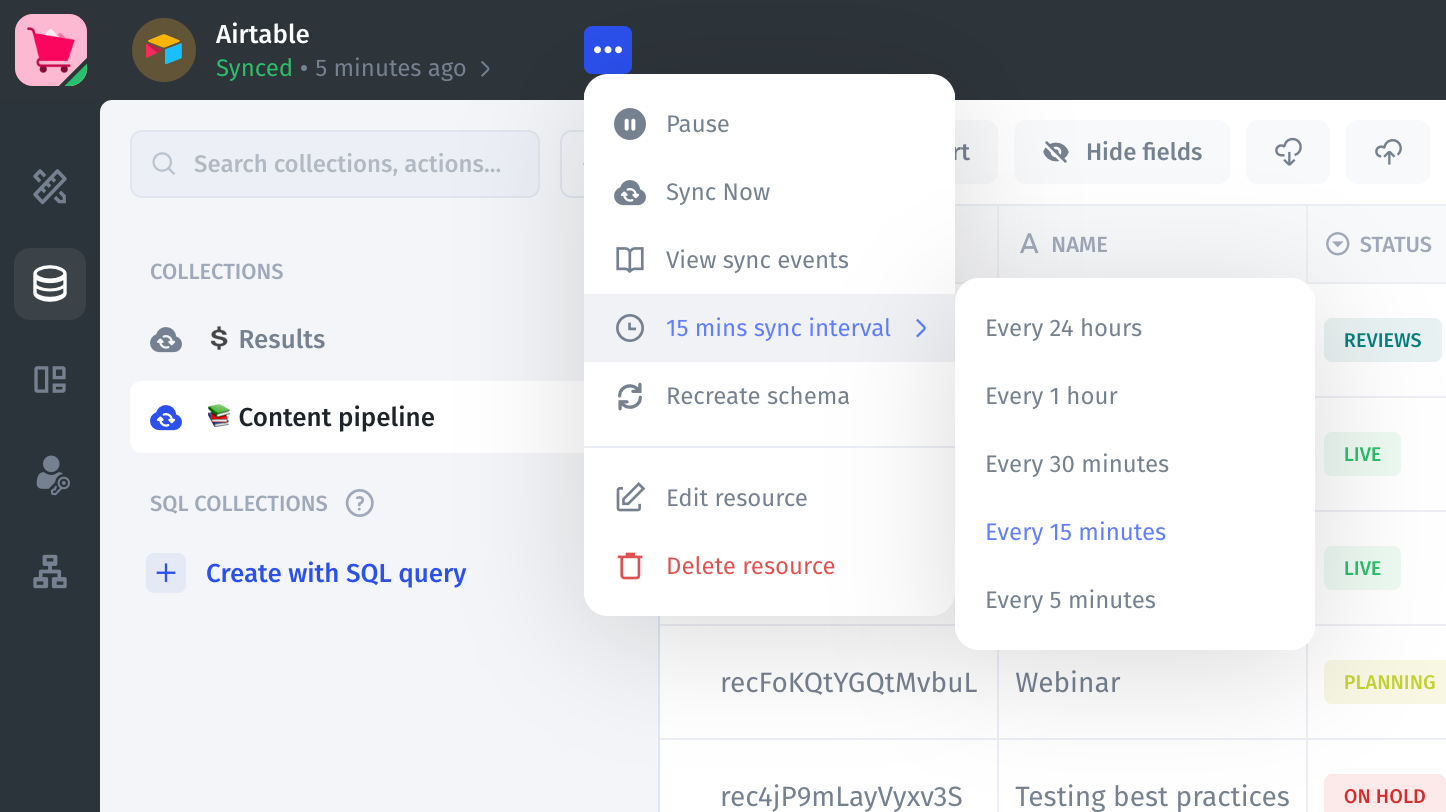This screenshot has width=1446, height=812.
Task: Open the shopping cart app logo
Action: pyautogui.click(x=51, y=50)
